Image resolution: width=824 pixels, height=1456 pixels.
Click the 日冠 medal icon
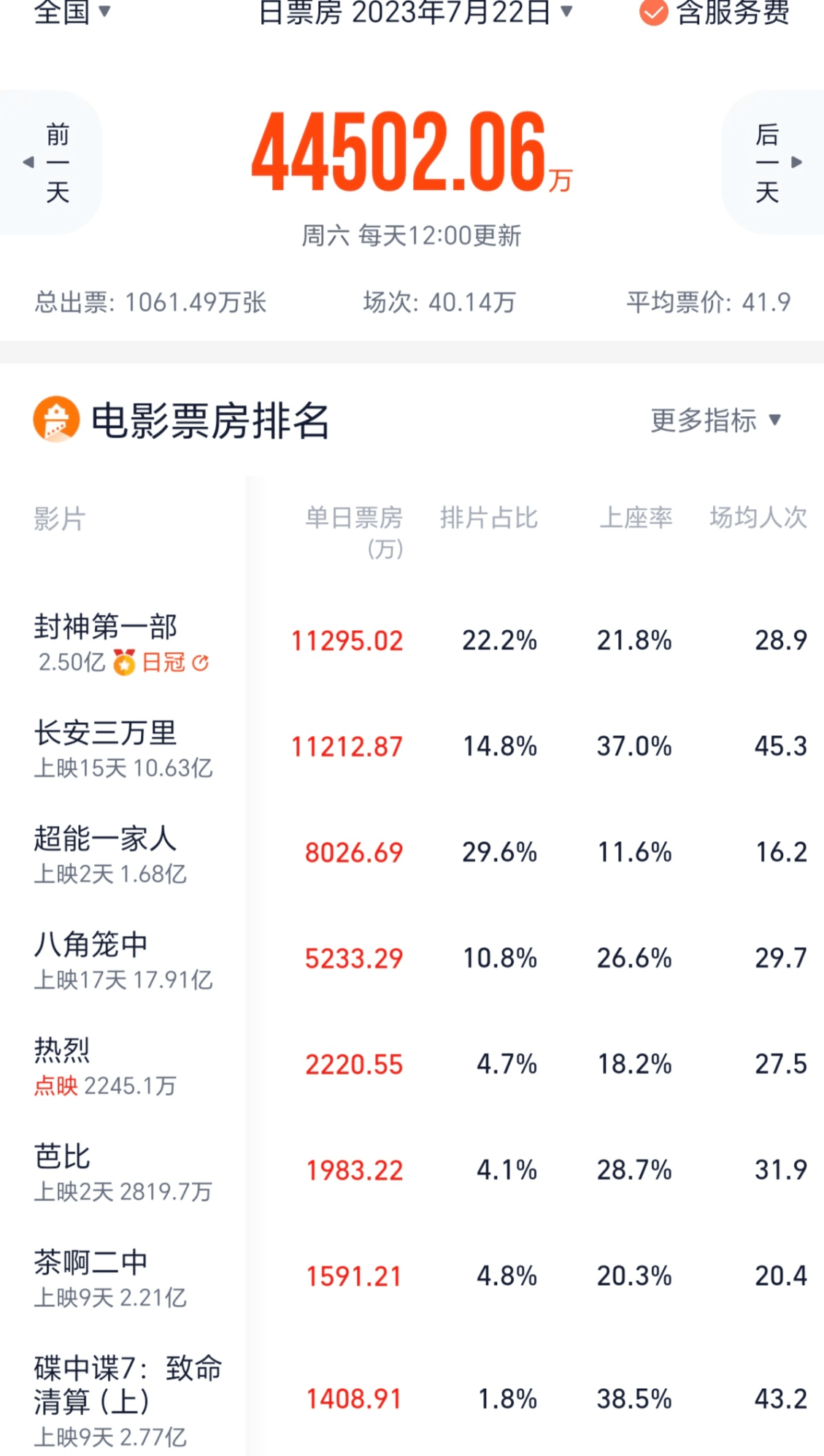[x=124, y=662]
